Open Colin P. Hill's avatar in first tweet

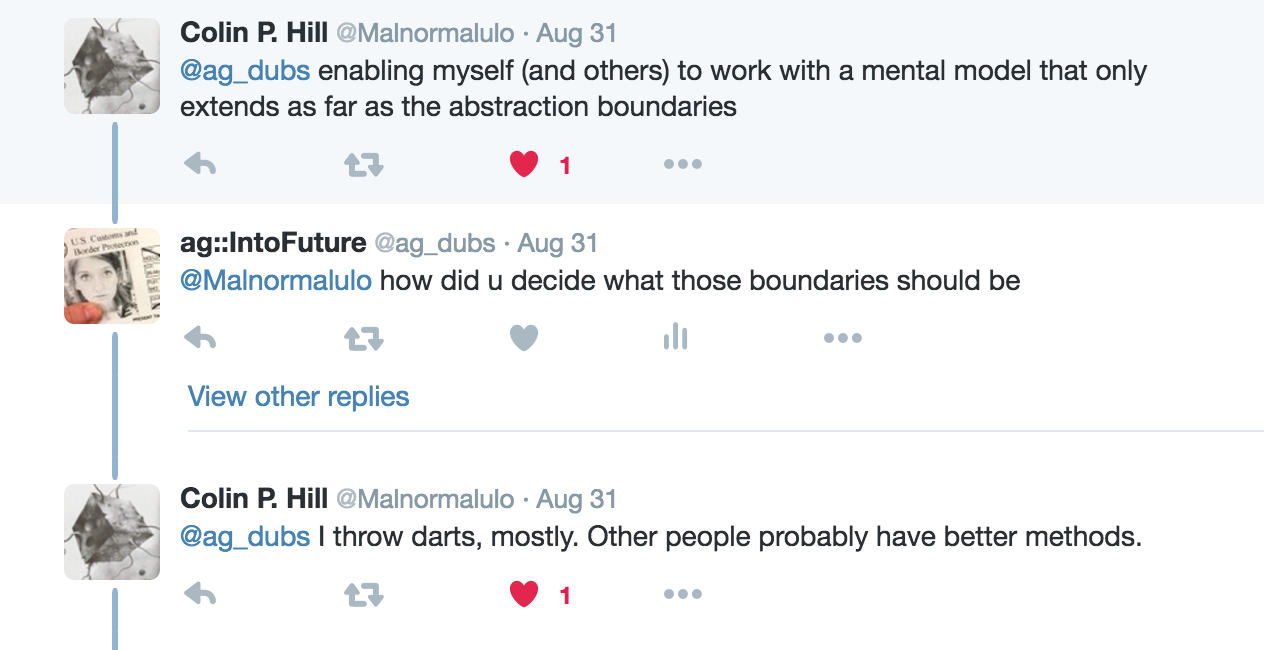point(112,66)
